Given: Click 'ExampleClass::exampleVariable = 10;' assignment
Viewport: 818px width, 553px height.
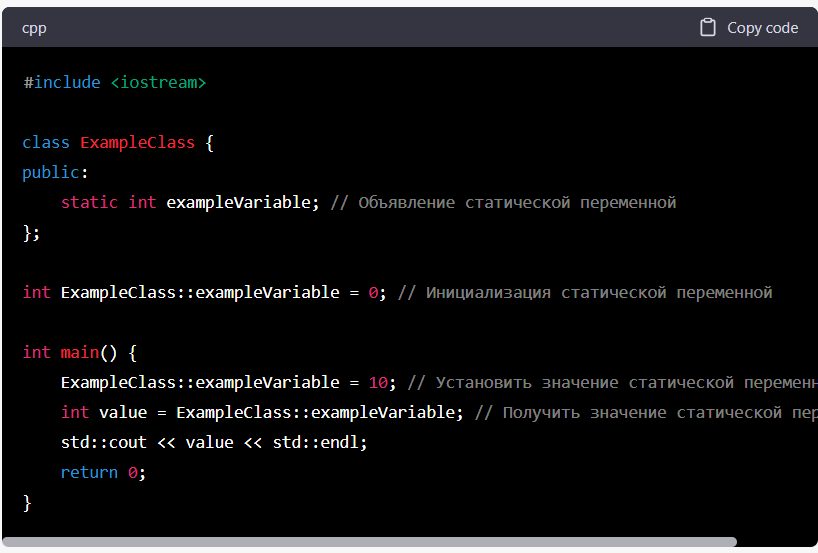Looking at the screenshot, I should pos(228,383).
